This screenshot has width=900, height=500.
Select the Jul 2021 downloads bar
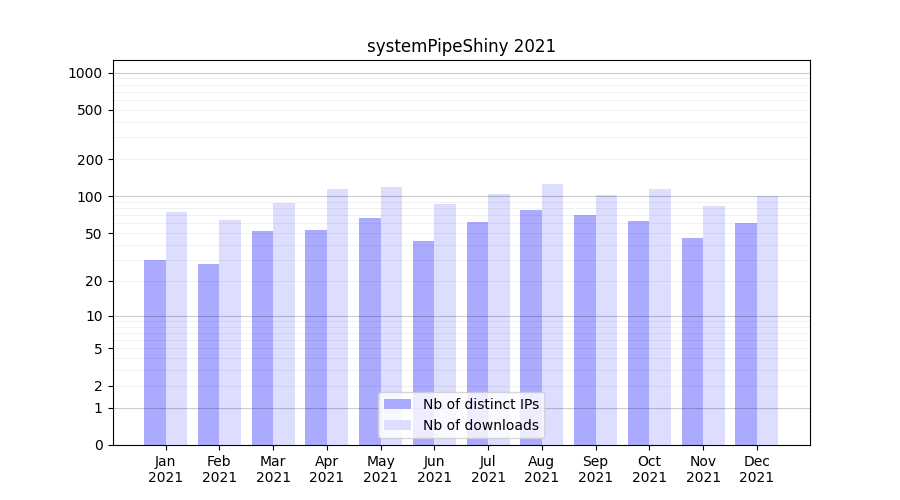click(x=499, y=320)
